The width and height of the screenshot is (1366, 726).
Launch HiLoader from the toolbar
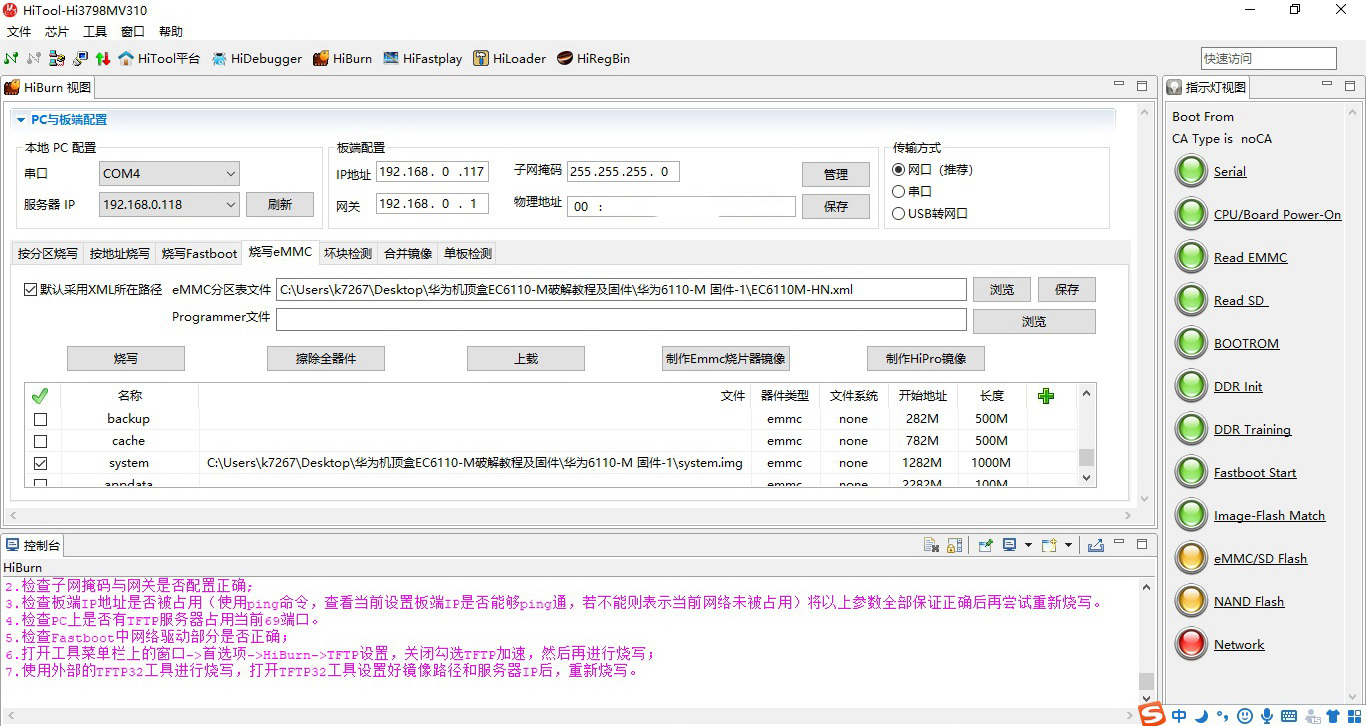(x=510, y=59)
